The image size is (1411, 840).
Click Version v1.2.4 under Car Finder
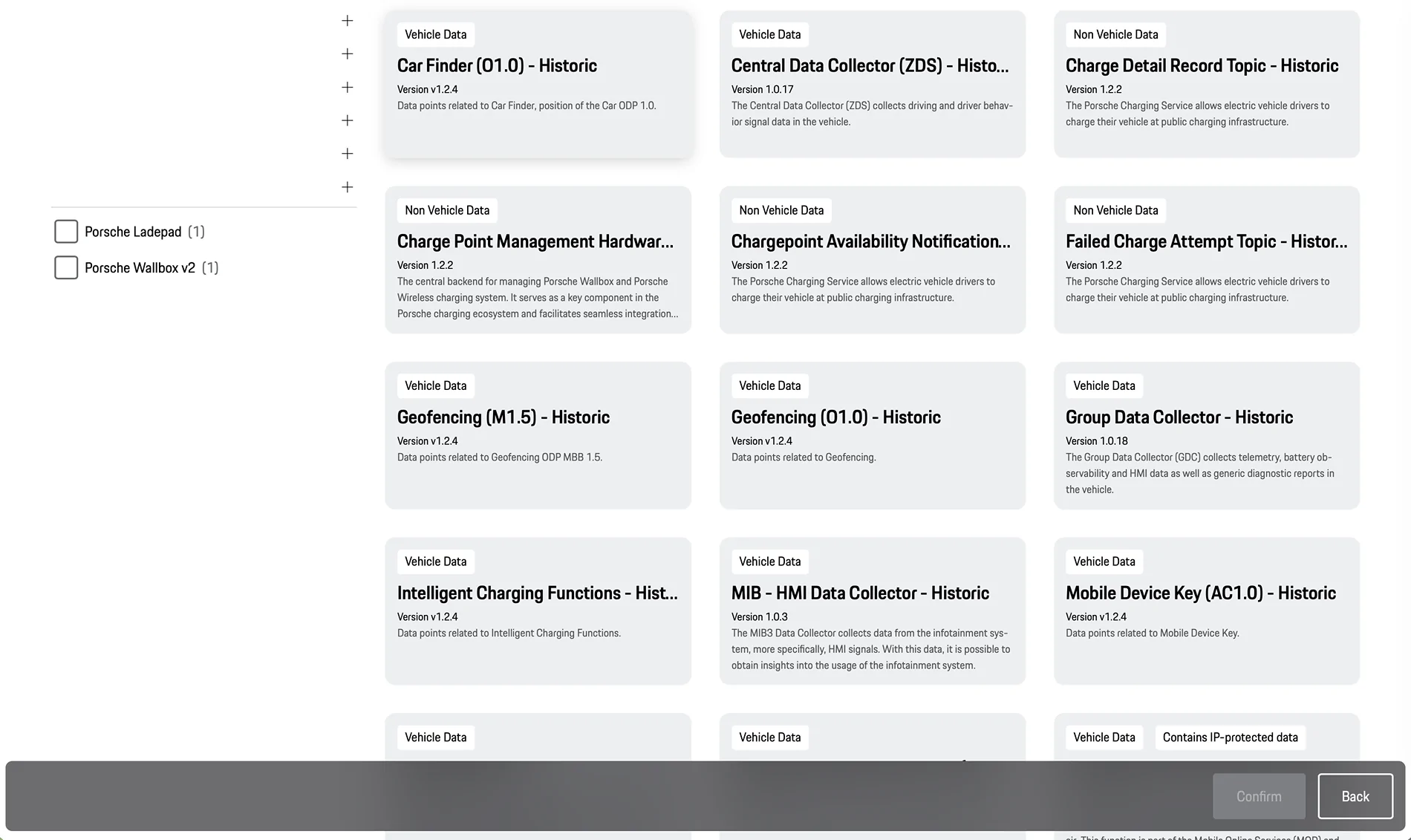tap(428, 89)
